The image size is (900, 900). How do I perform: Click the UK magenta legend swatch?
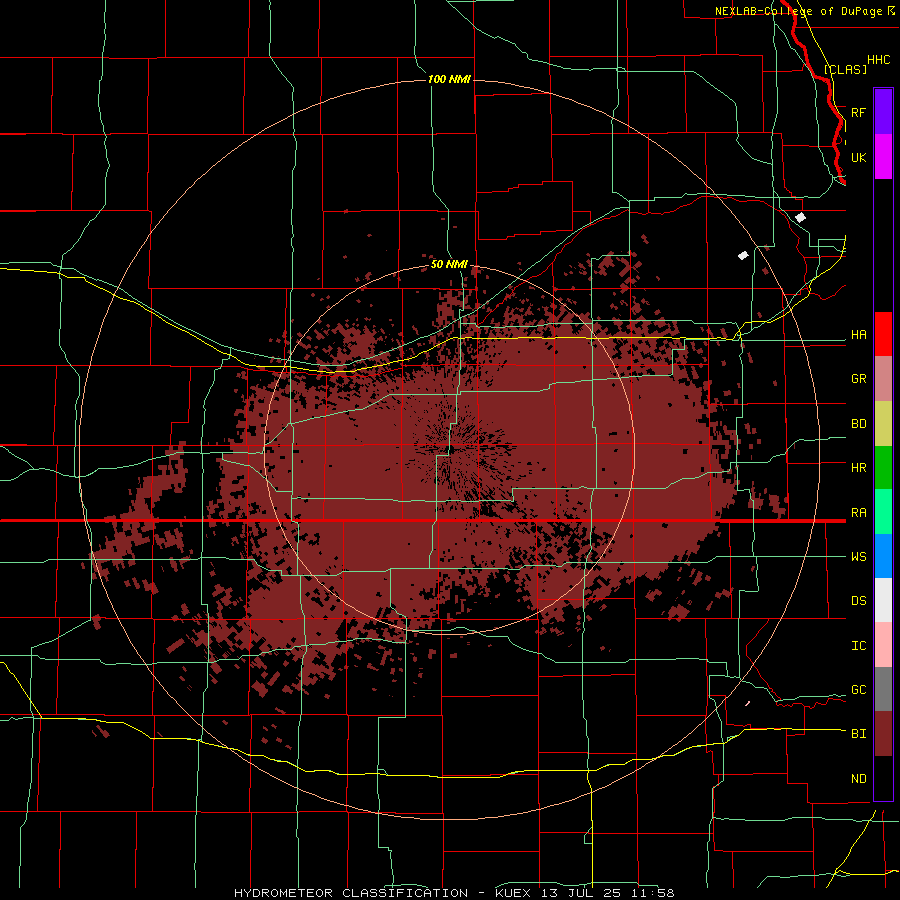pos(883,157)
